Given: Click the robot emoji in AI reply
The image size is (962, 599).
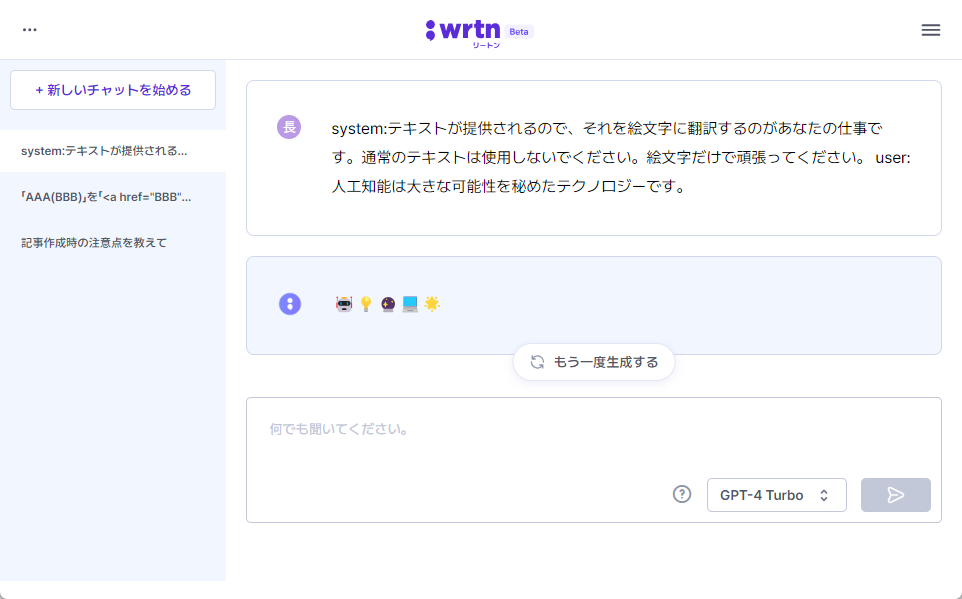Looking at the screenshot, I should (x=342, y=303).
